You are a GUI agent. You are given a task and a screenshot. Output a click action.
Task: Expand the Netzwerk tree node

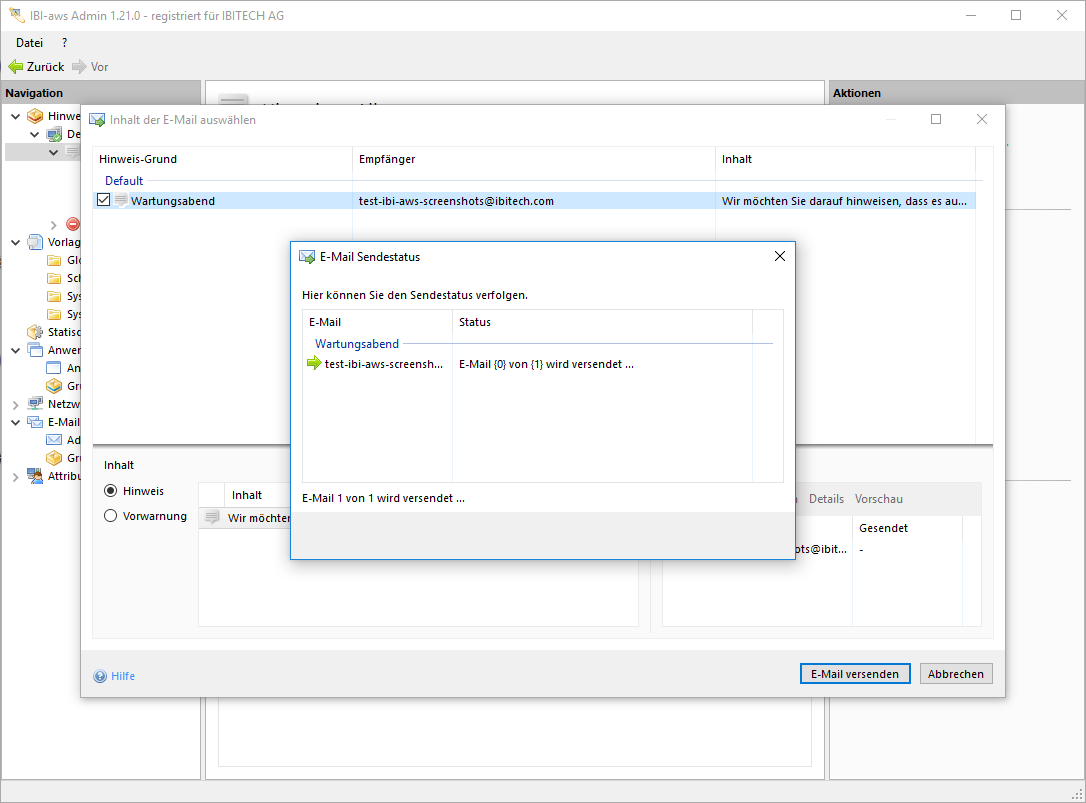point(15,405)
